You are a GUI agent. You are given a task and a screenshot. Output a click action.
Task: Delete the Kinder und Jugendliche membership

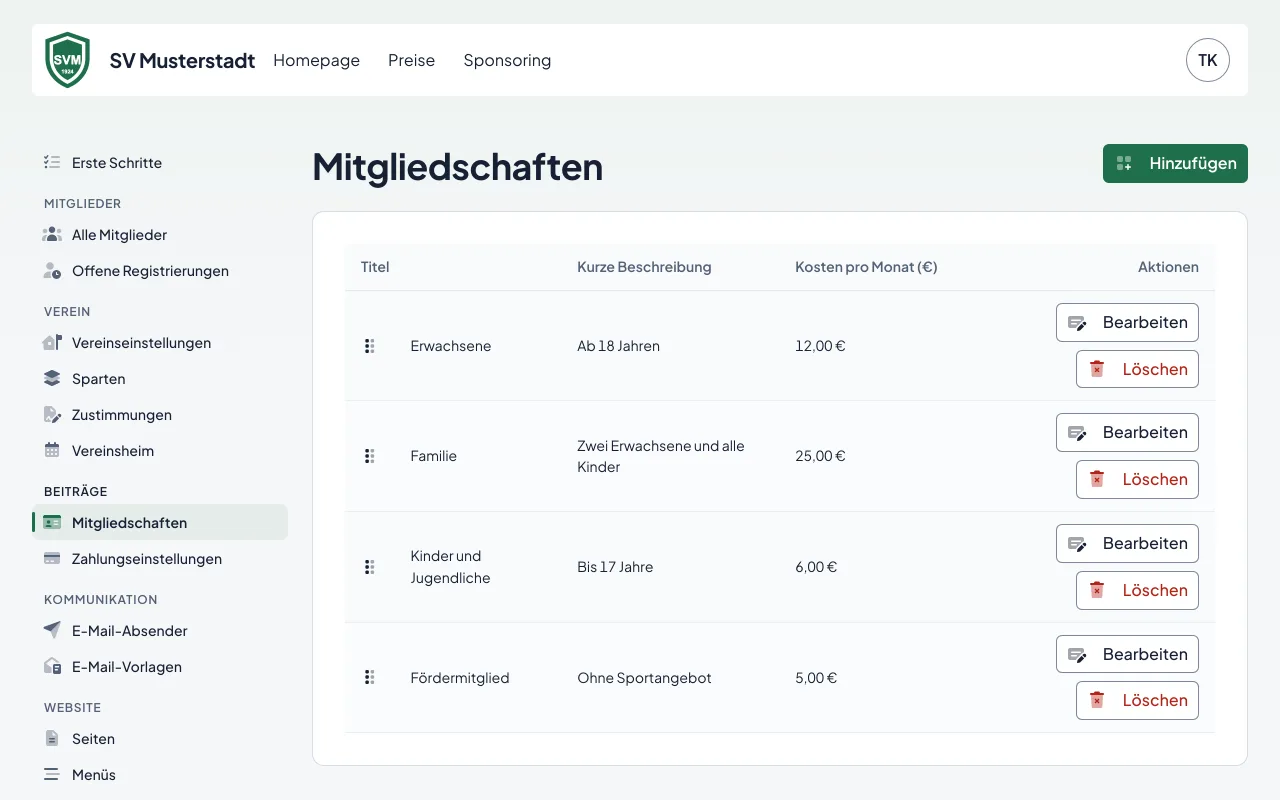[x=1137, y=590]
